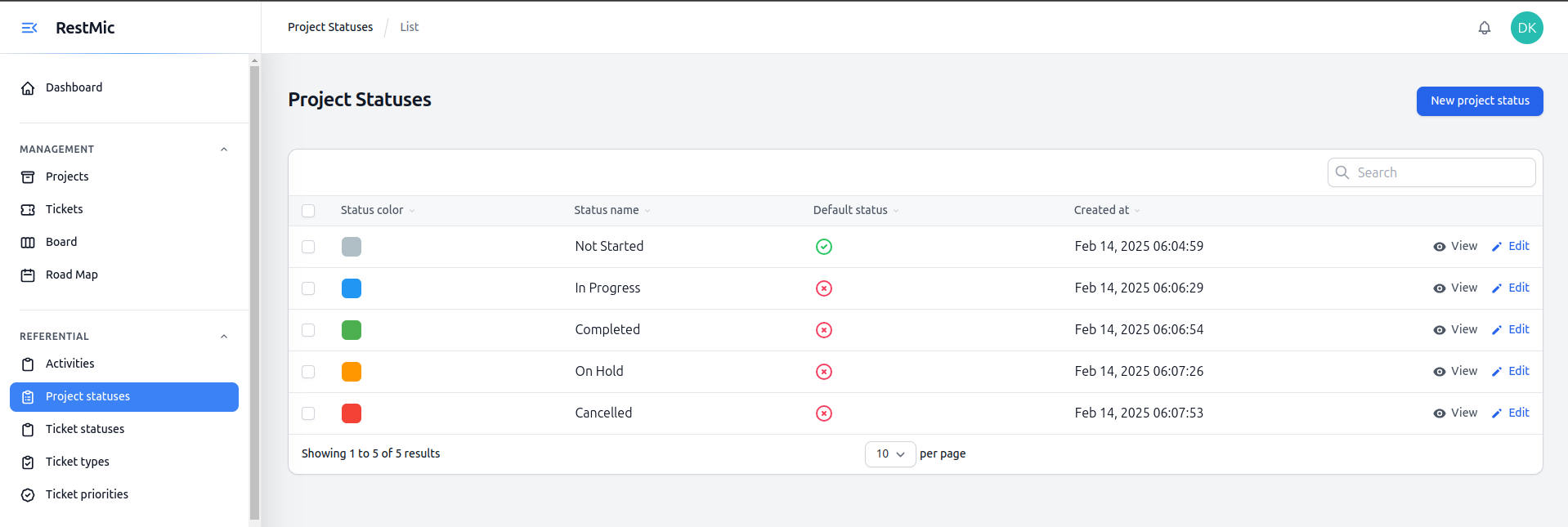
Task: Check the box for the In Progress row
Action: coord(308,288)
